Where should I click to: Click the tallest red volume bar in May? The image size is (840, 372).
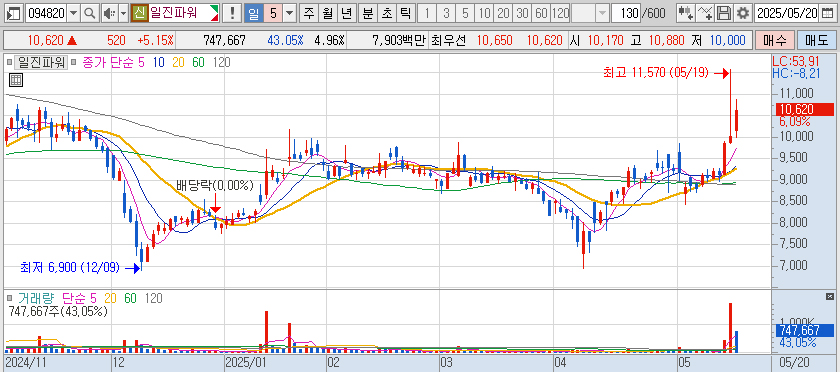[730, 328]
